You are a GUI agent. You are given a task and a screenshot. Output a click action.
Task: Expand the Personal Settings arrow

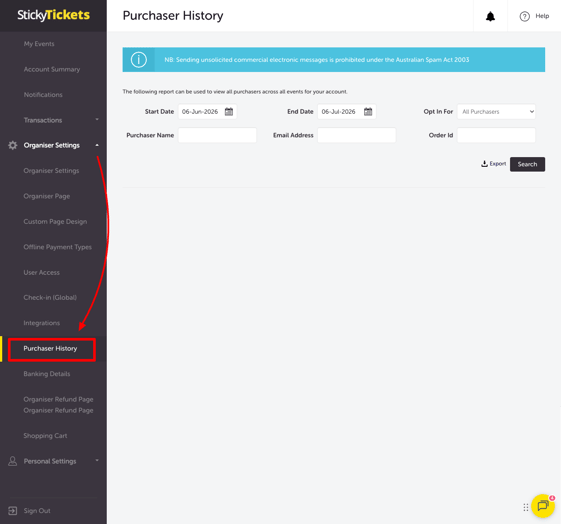(x=97, y=461)
